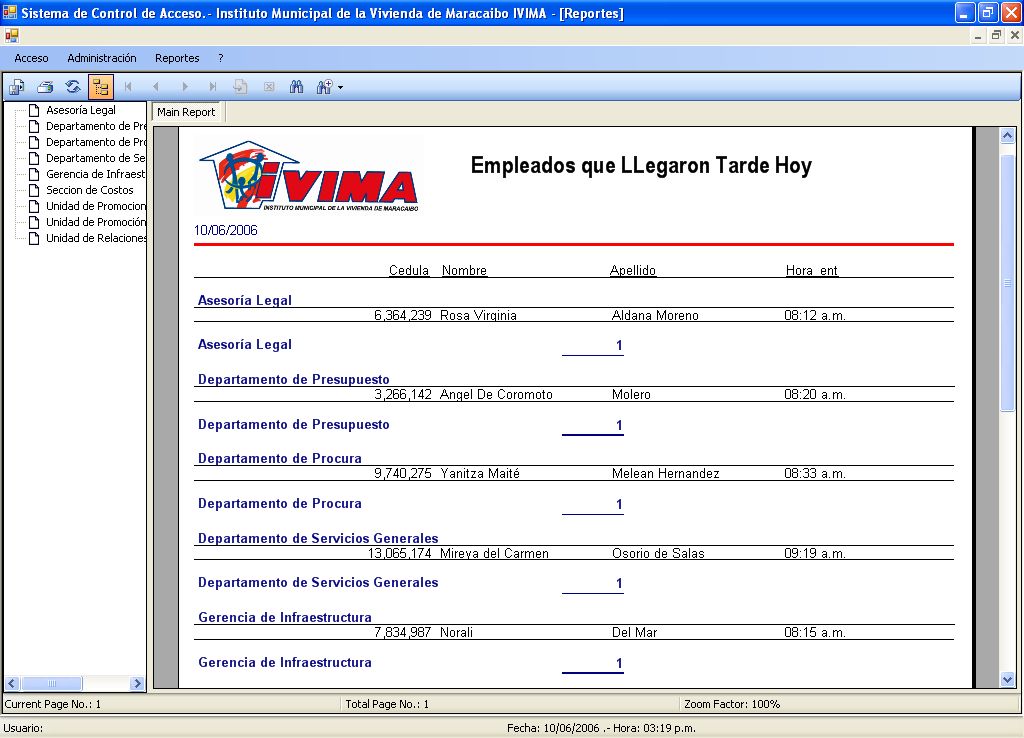The height and width of the screenshot is (738, 1024).
Task: Toggle the group tree panel button
Action: point(101,87)
